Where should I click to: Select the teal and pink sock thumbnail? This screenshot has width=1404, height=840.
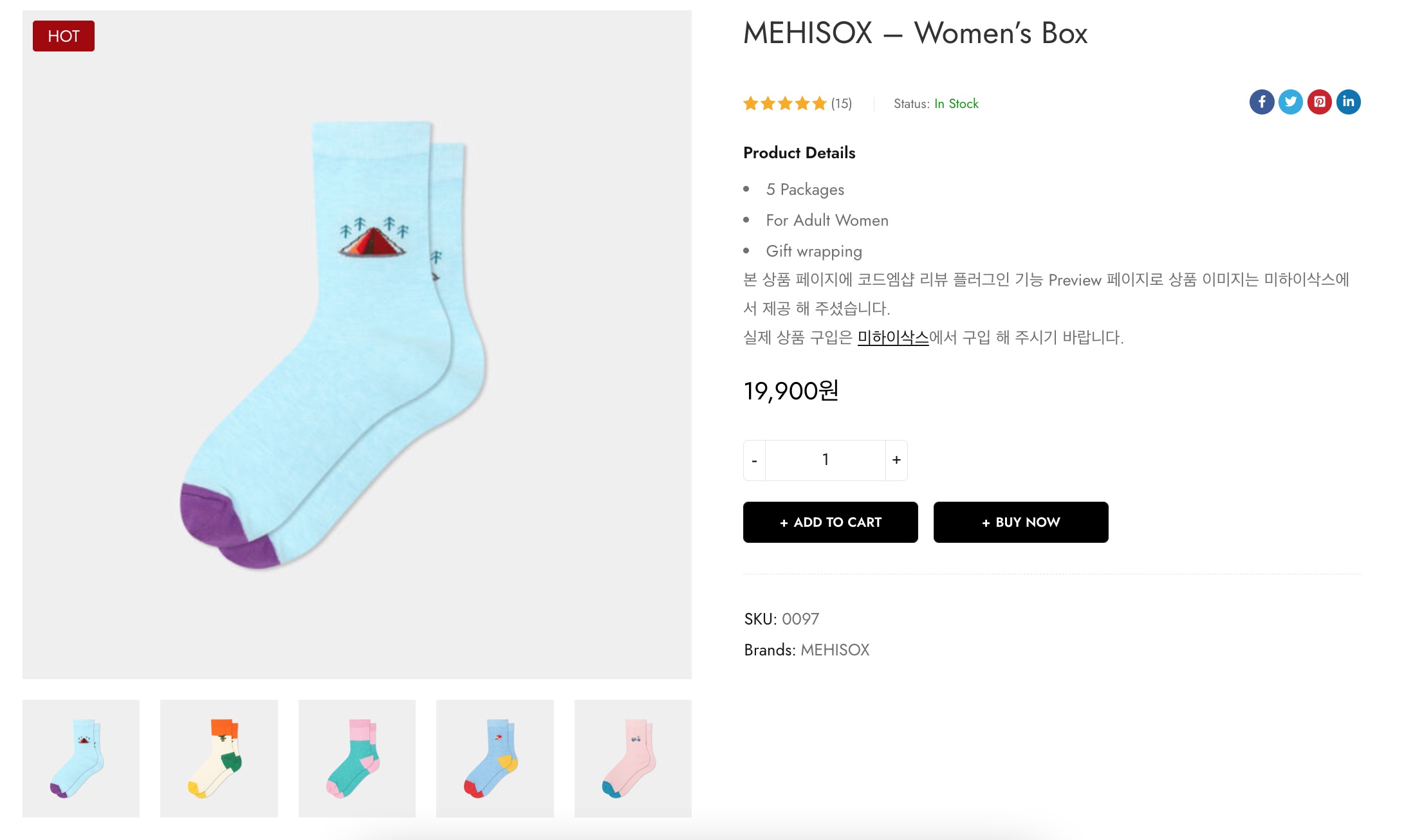(356, 758)
